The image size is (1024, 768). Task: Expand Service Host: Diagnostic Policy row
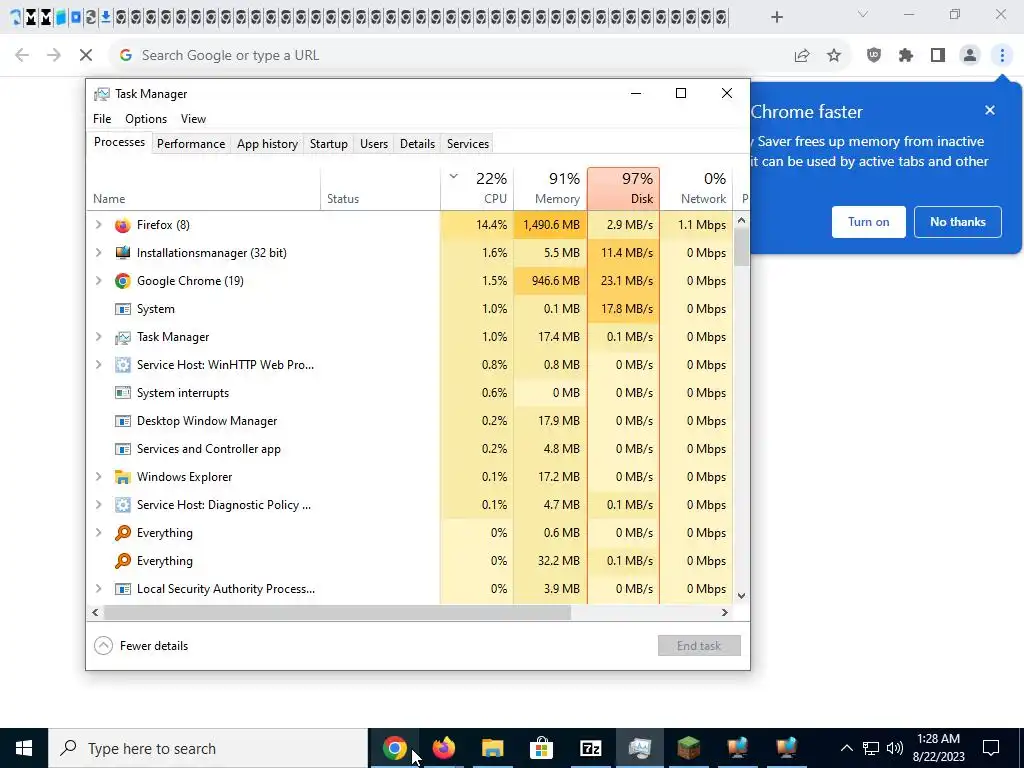(99, 505)
